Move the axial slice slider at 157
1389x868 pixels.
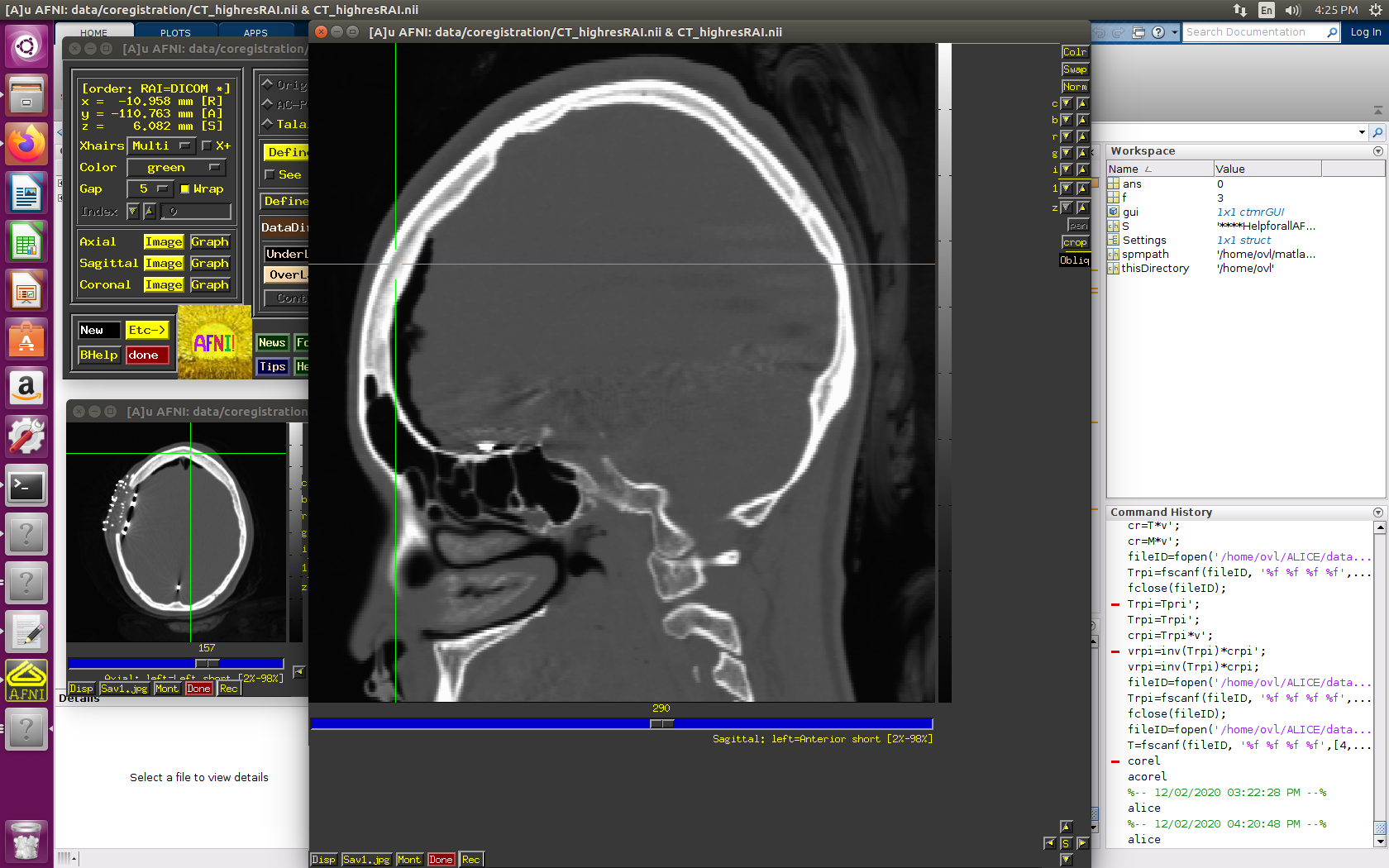click(207, 663)
